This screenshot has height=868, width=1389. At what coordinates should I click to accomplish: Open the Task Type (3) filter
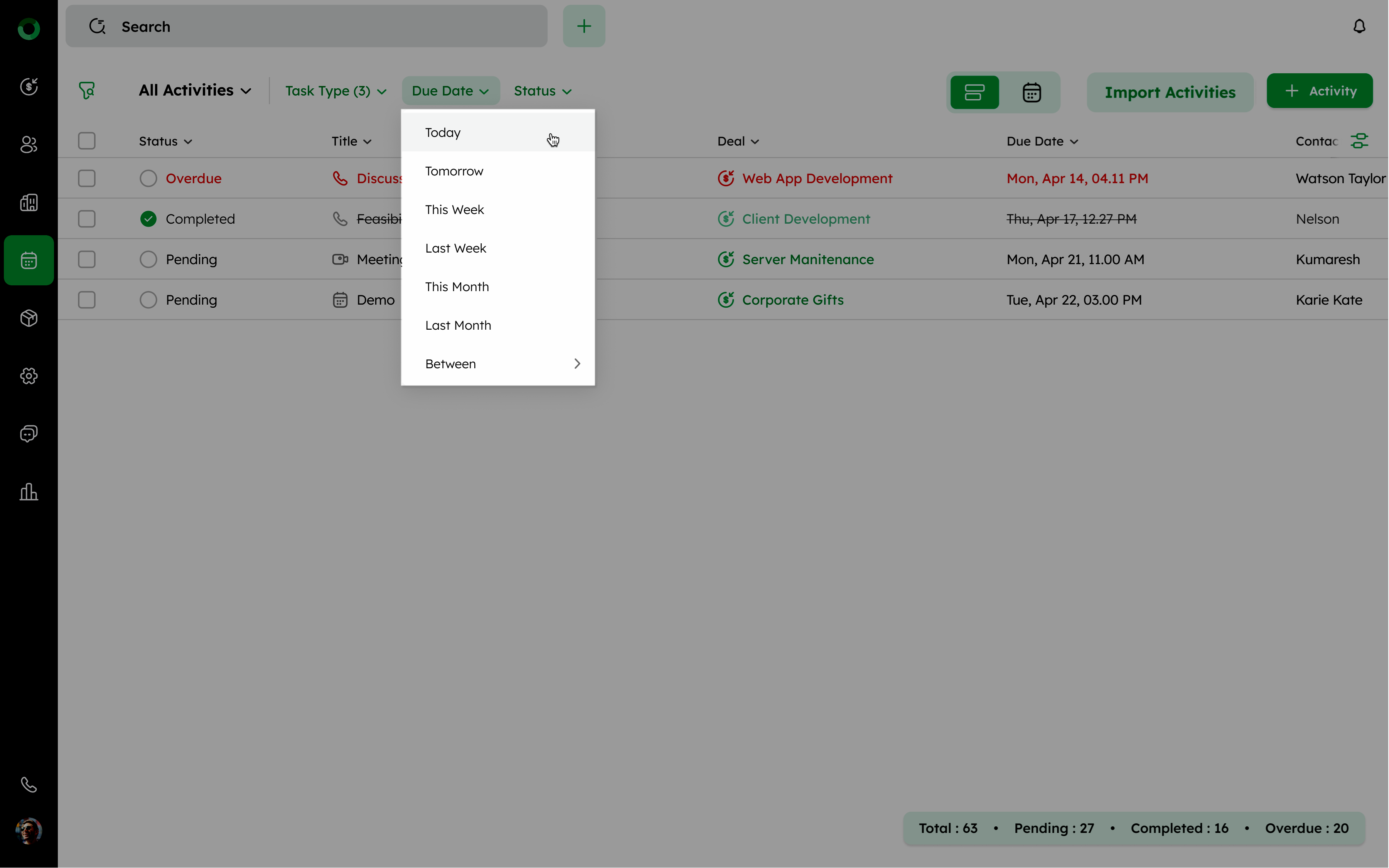[x=335, y=91]
